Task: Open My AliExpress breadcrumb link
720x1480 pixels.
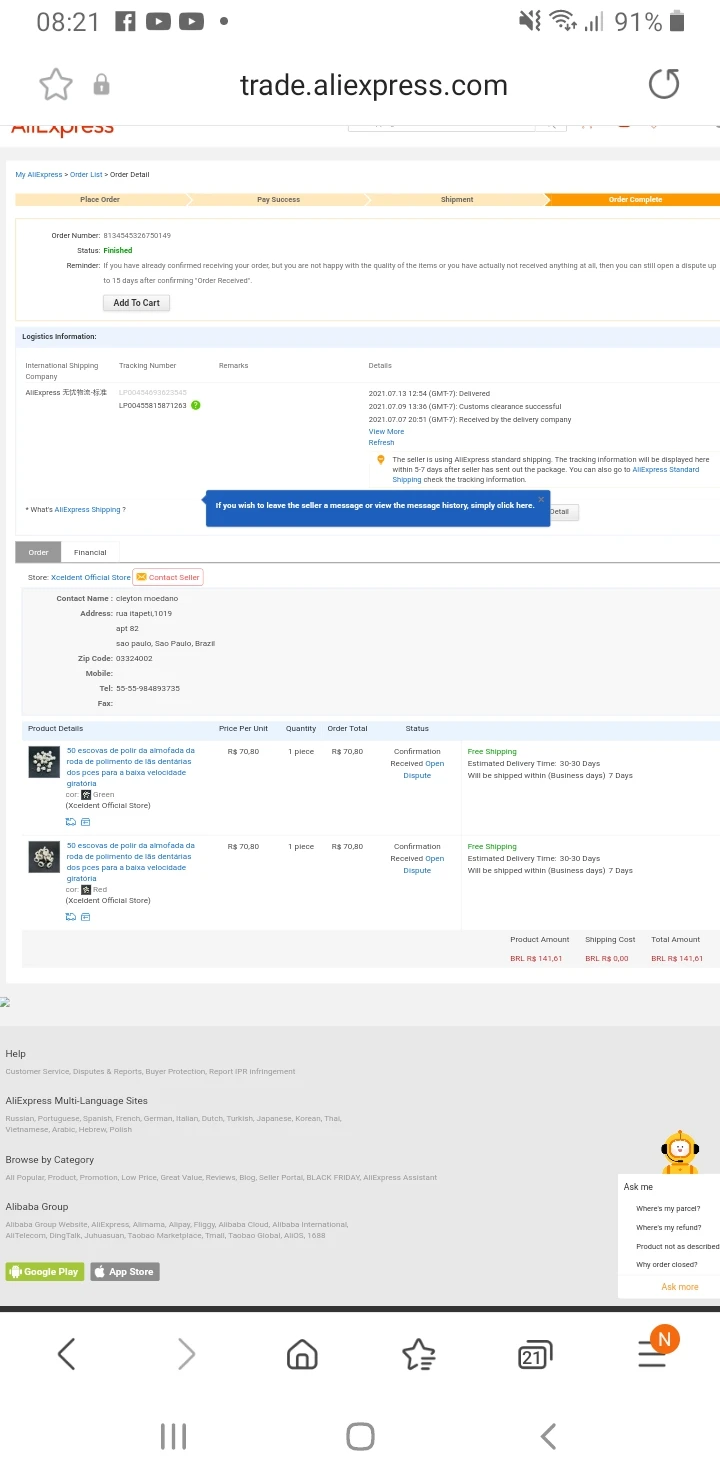Action: (x=38, y=175)
